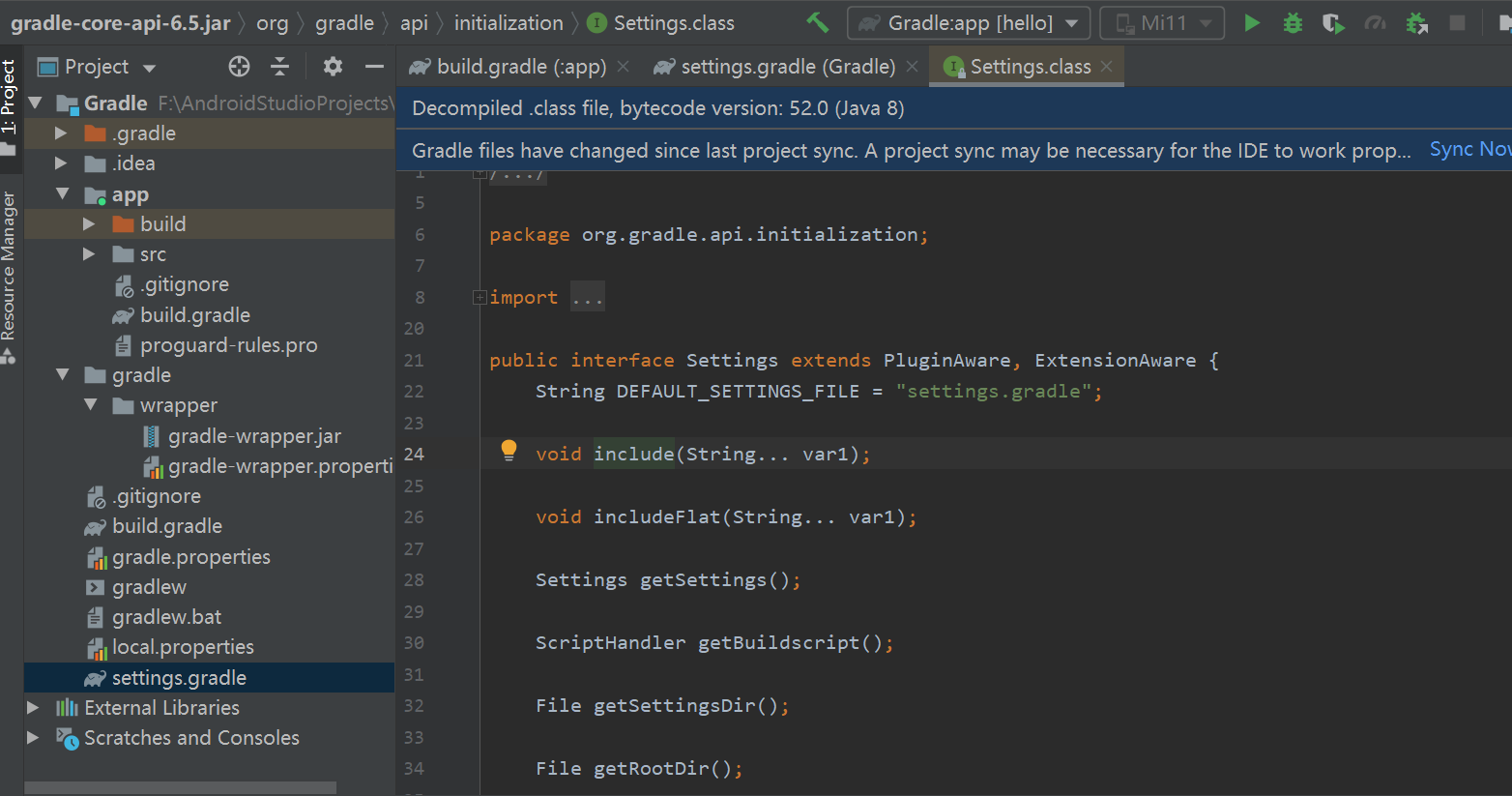Attach debugger to Android process
Viewport: 1512px width, 796px height.
click(1416, 22)
